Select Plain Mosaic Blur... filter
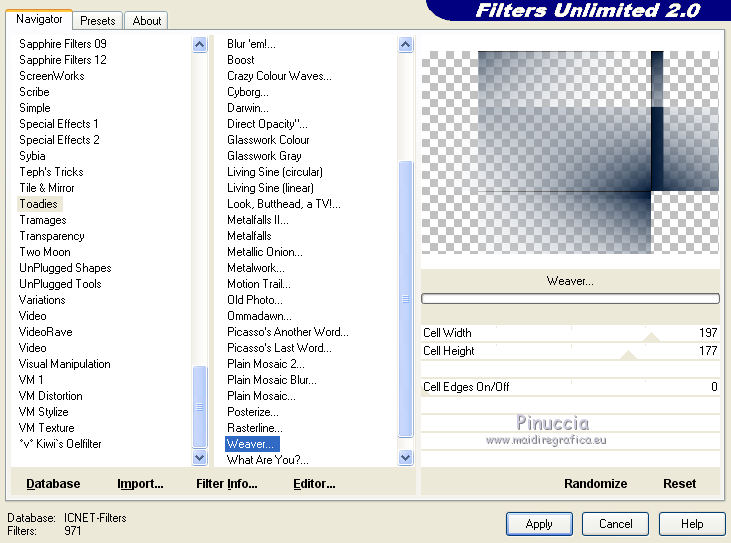Screen dimensions: 731x543 272,380
